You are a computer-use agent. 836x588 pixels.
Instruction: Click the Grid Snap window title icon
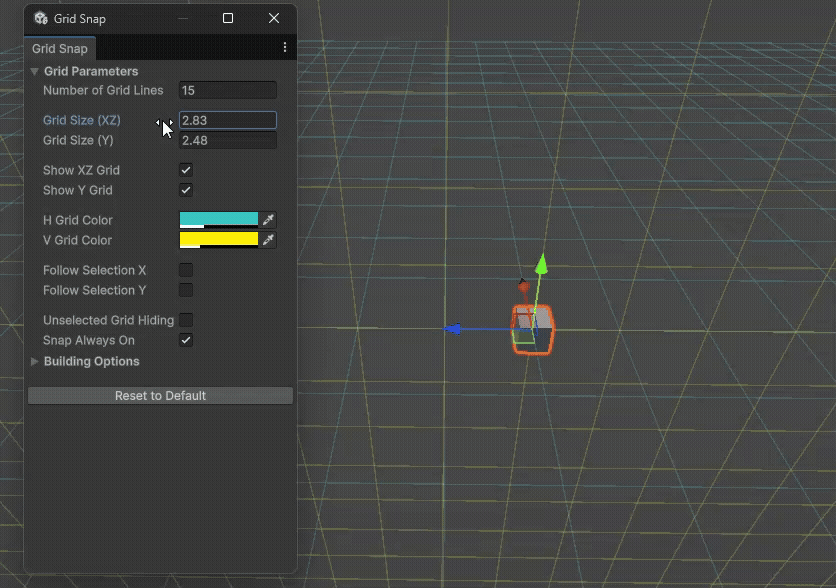click(x=41, y=18)
